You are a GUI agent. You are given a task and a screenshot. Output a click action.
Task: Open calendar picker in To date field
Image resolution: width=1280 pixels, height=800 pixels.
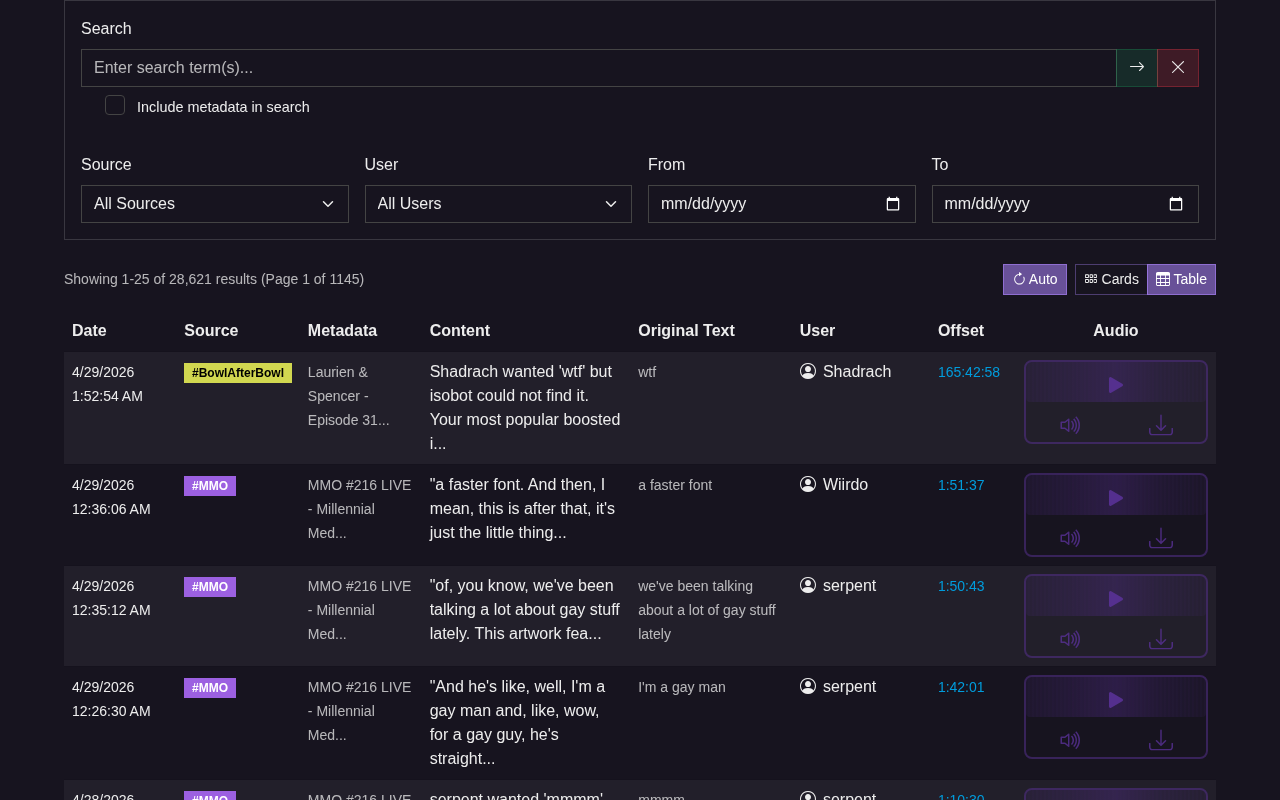click(x=1176, y=204)
